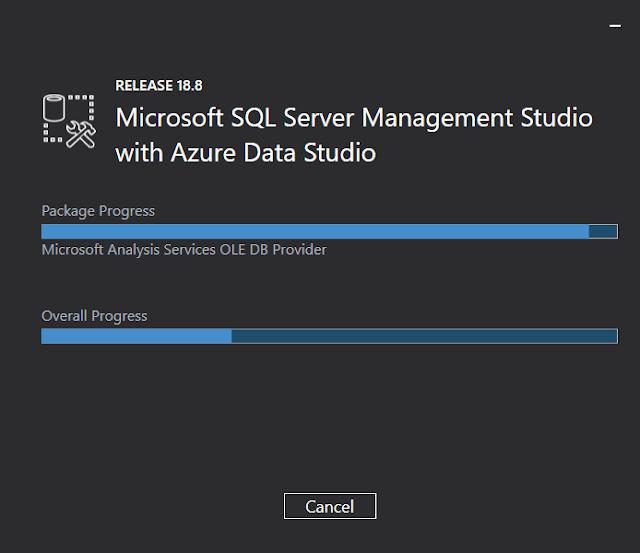
Task: Click the Package Progress label
Action: click(x=98, y=211)
